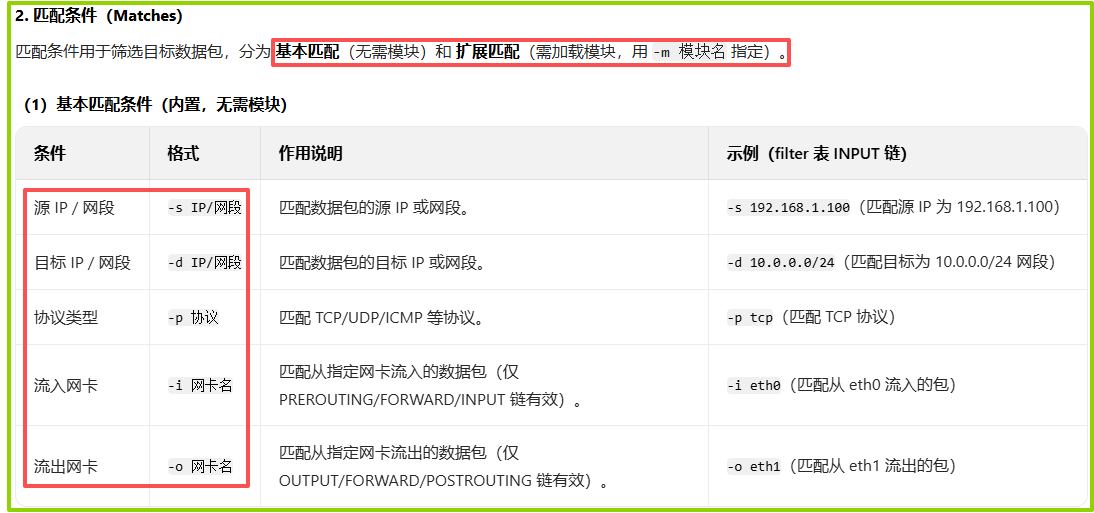
Task: Click the '-s IP/网段' format code
Action: click(x=204, y=207)
